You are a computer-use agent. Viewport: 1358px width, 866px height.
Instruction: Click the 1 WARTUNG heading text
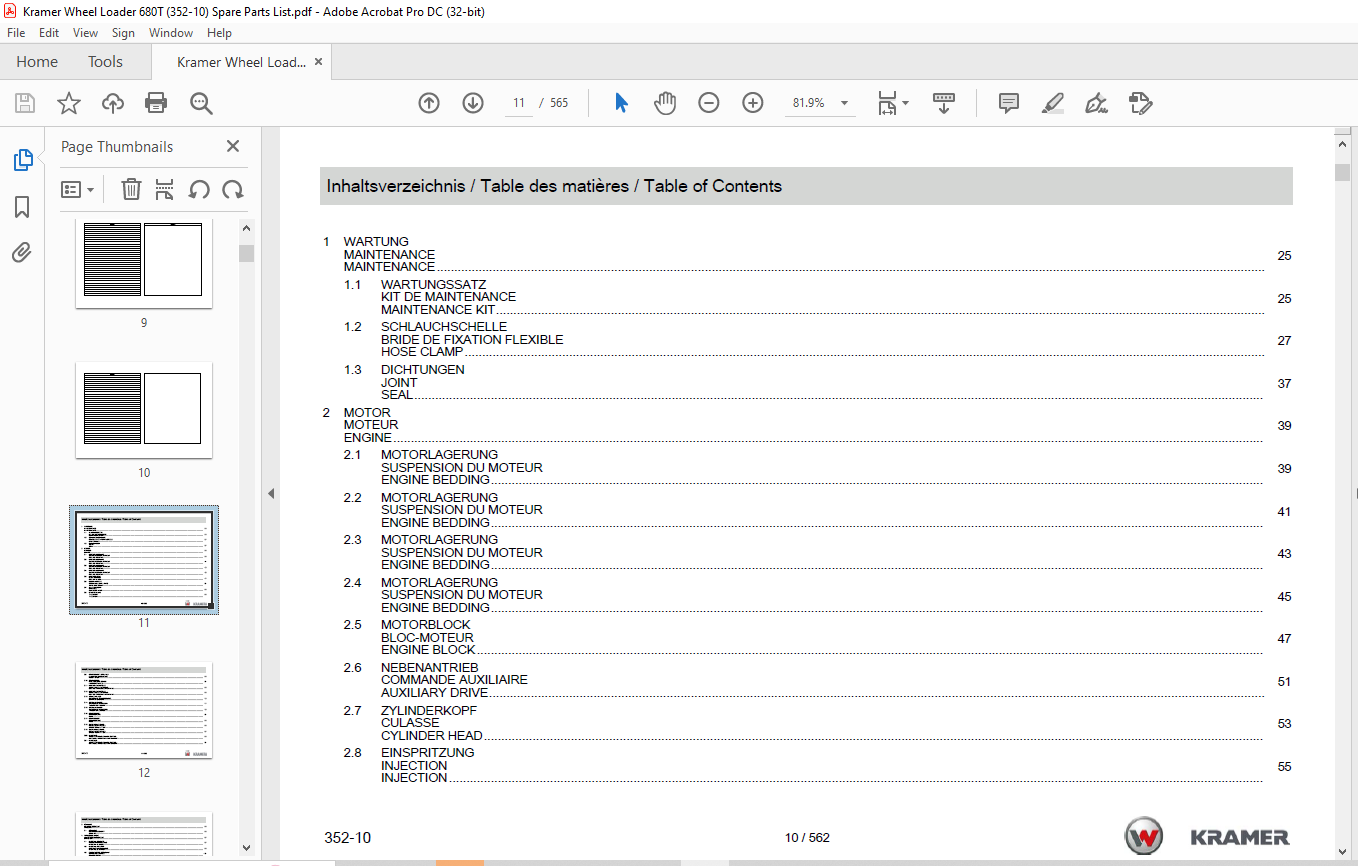376,241
